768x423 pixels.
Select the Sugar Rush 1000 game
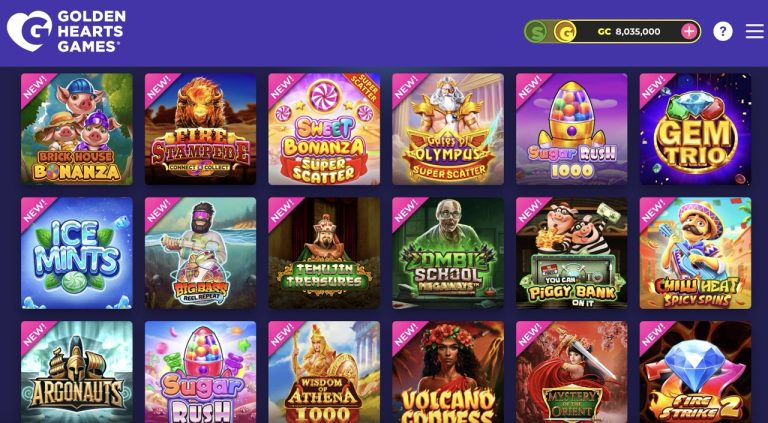point(572,129)
